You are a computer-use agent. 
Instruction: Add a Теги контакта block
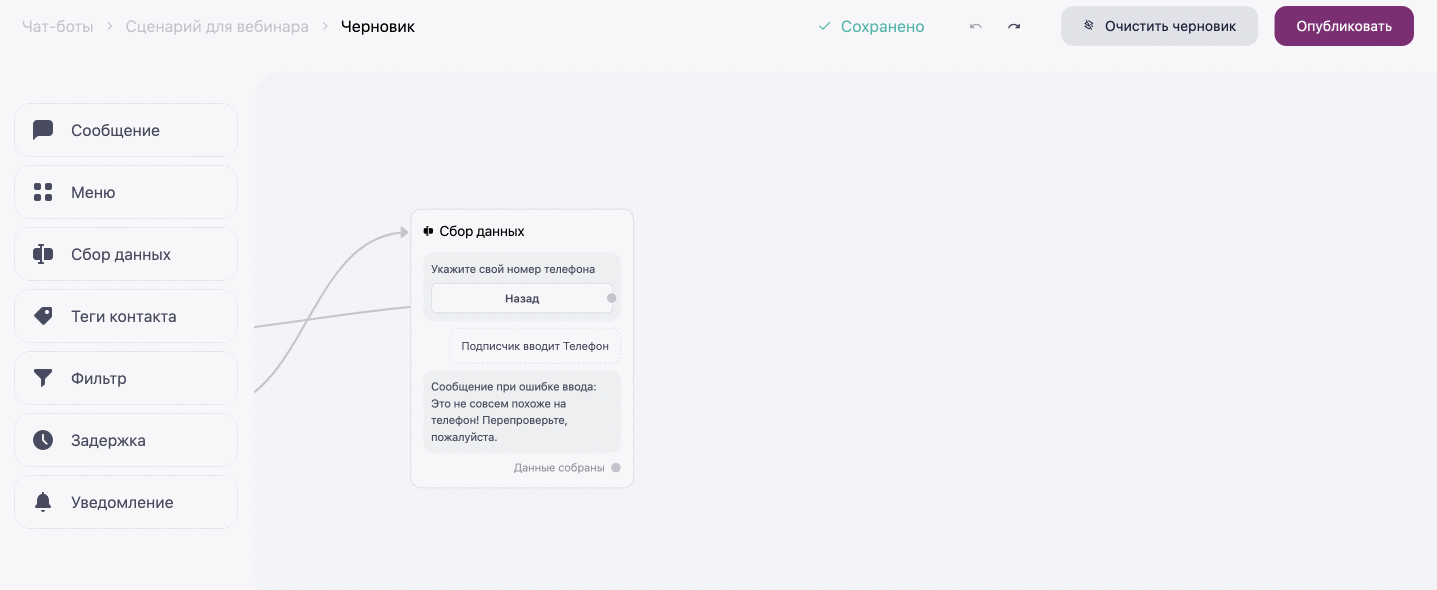coord(126,316)
